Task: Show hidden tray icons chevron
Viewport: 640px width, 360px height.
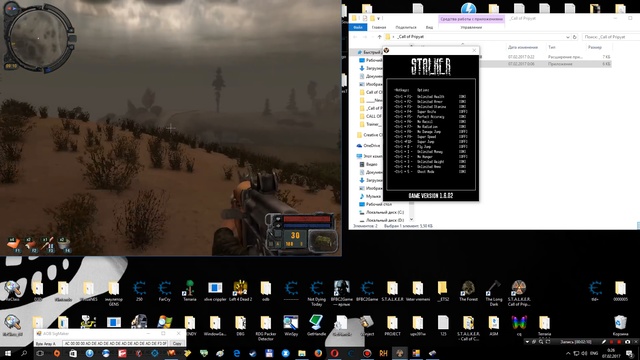Action: [x=568, y=353]
